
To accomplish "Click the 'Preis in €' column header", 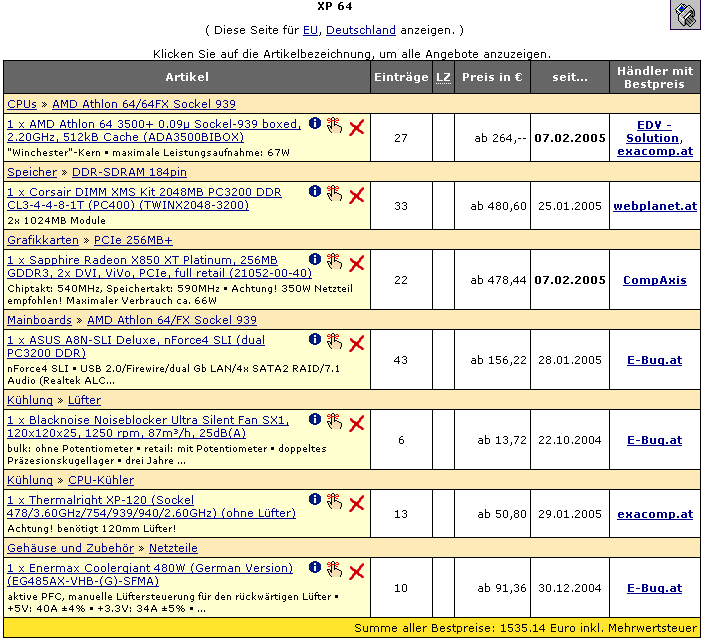I will (x=492, y=77).
